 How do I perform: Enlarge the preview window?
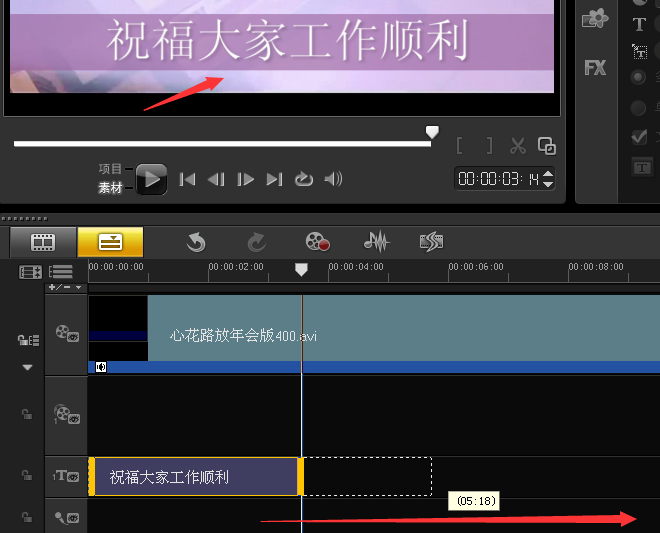click(547, 146)
